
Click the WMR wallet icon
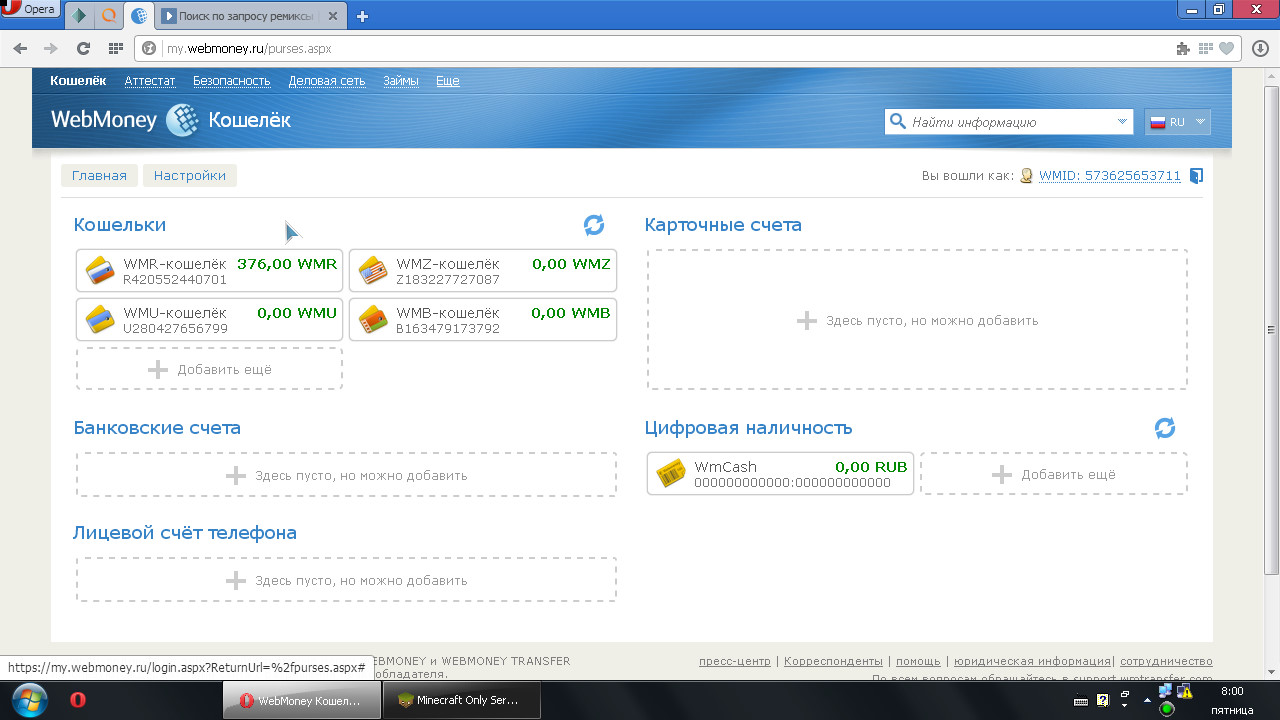pyautogui.click(x=100, y=271)
